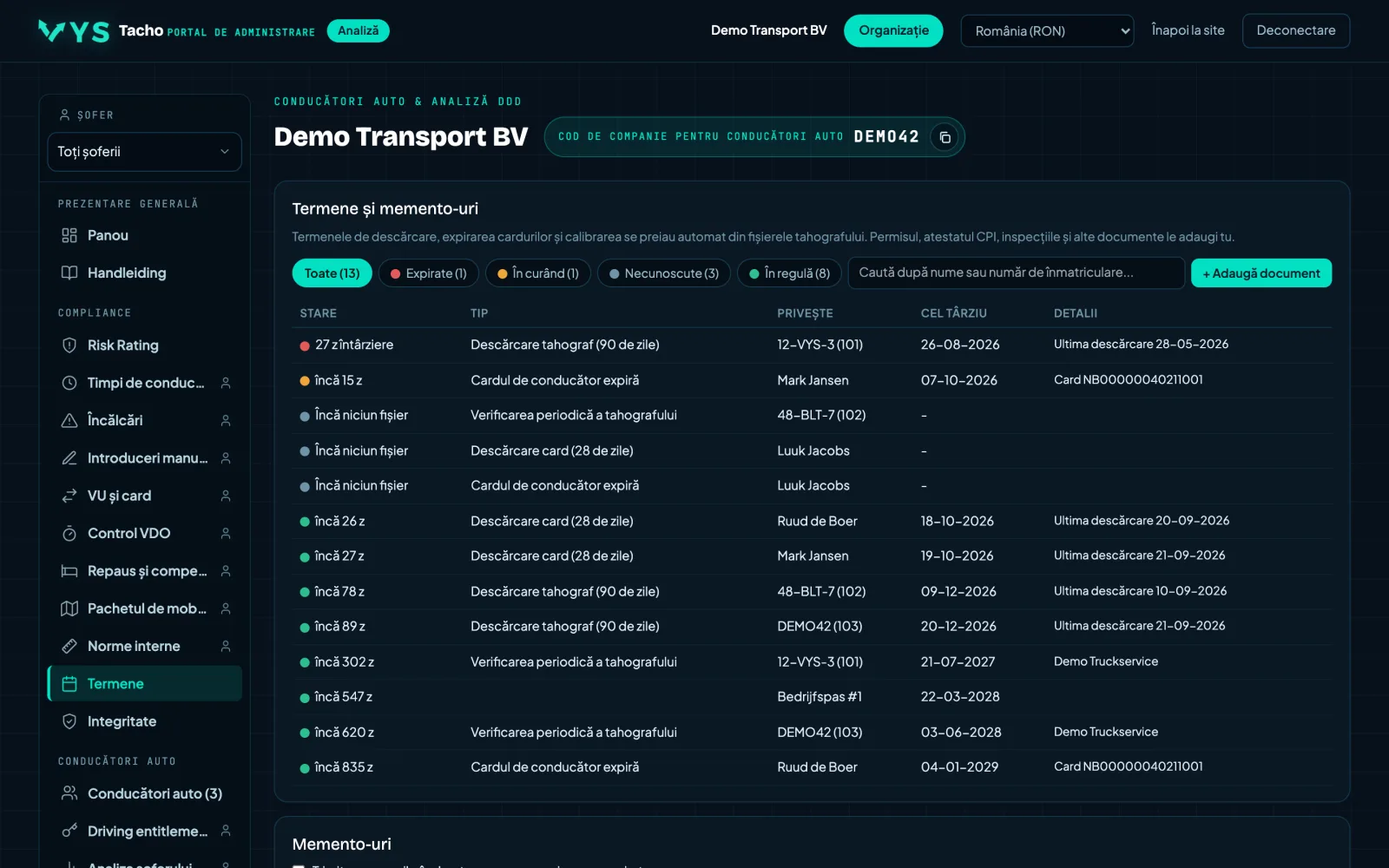Click 'Demo Truckservice' in 12-VYS-3 row

pyautogui.click(x=1105, y=661)
